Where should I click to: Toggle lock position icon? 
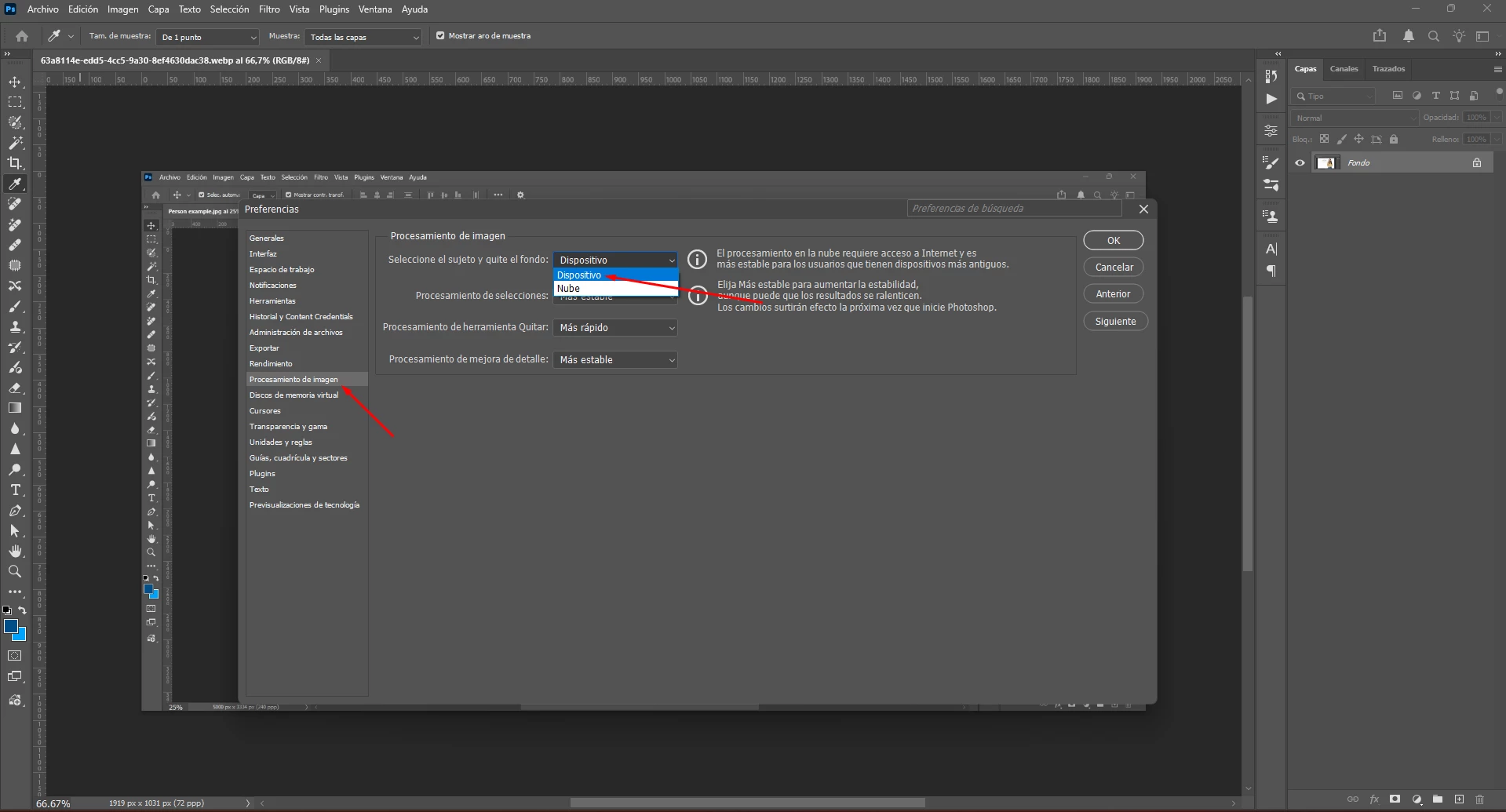[1358, 140]
